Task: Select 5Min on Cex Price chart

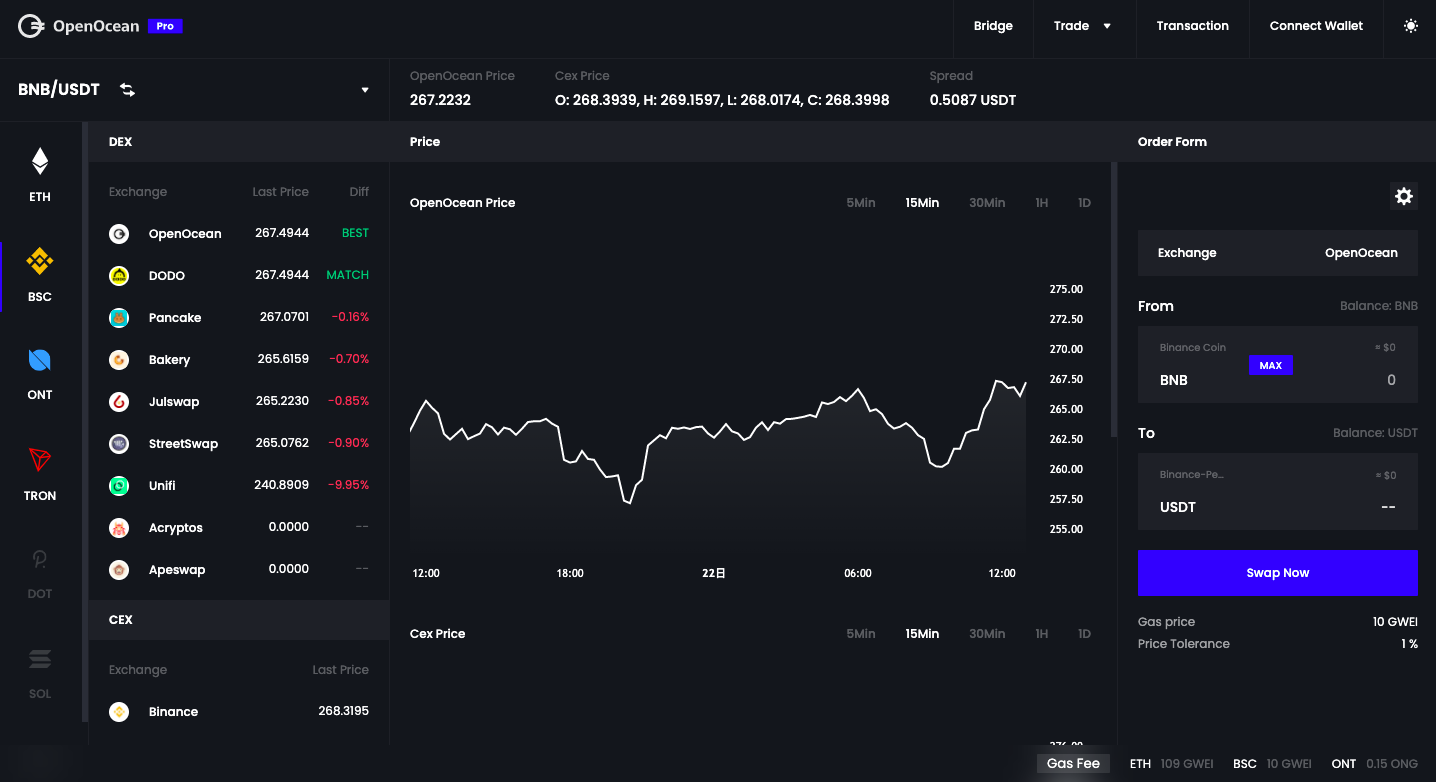Action: tap(860, 634)
